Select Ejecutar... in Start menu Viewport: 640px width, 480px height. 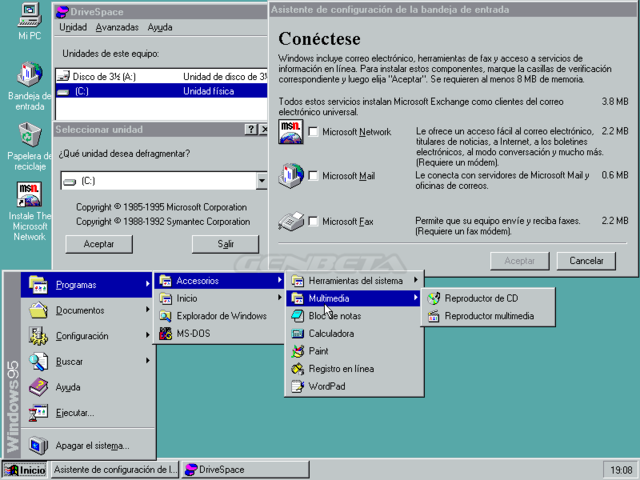click(x=87, y=413)
